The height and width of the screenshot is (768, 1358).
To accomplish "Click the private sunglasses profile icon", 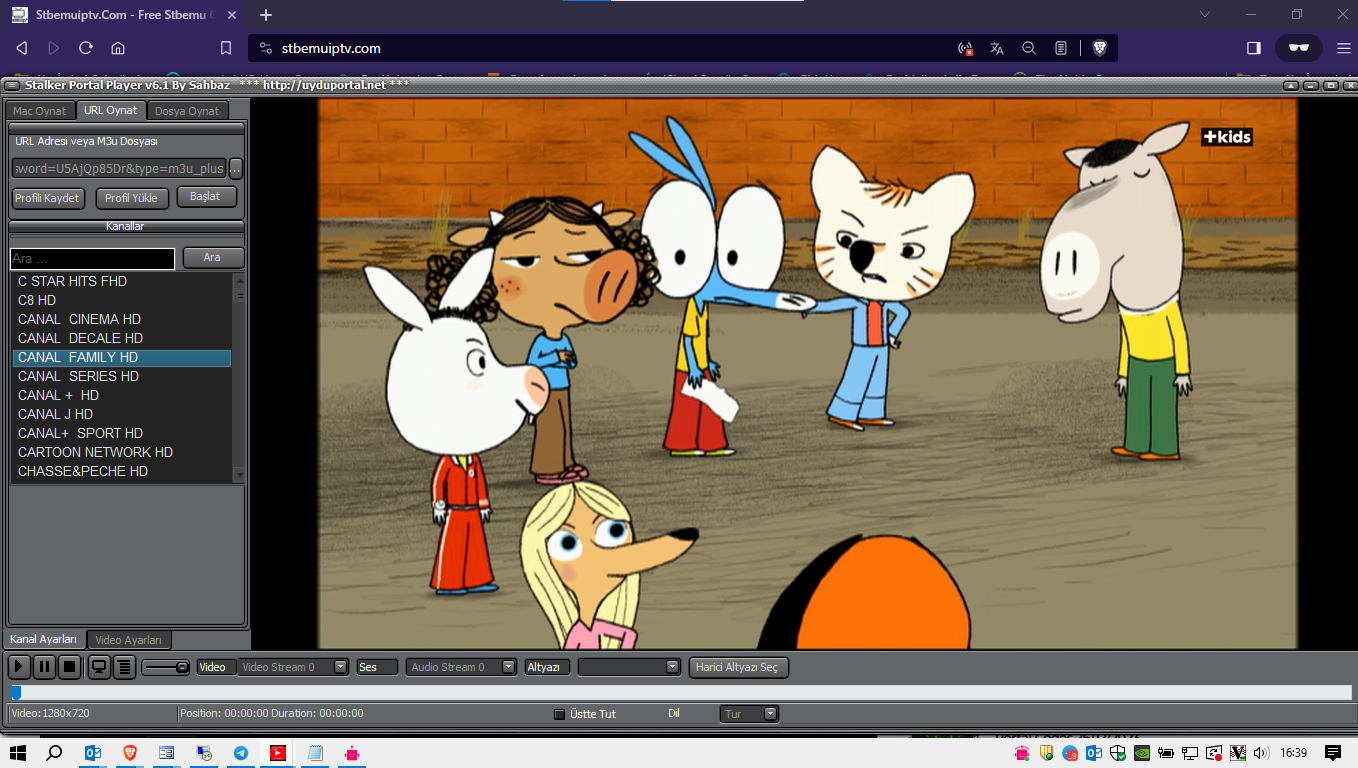I will pyautogui.click(x=1299, y=48).
